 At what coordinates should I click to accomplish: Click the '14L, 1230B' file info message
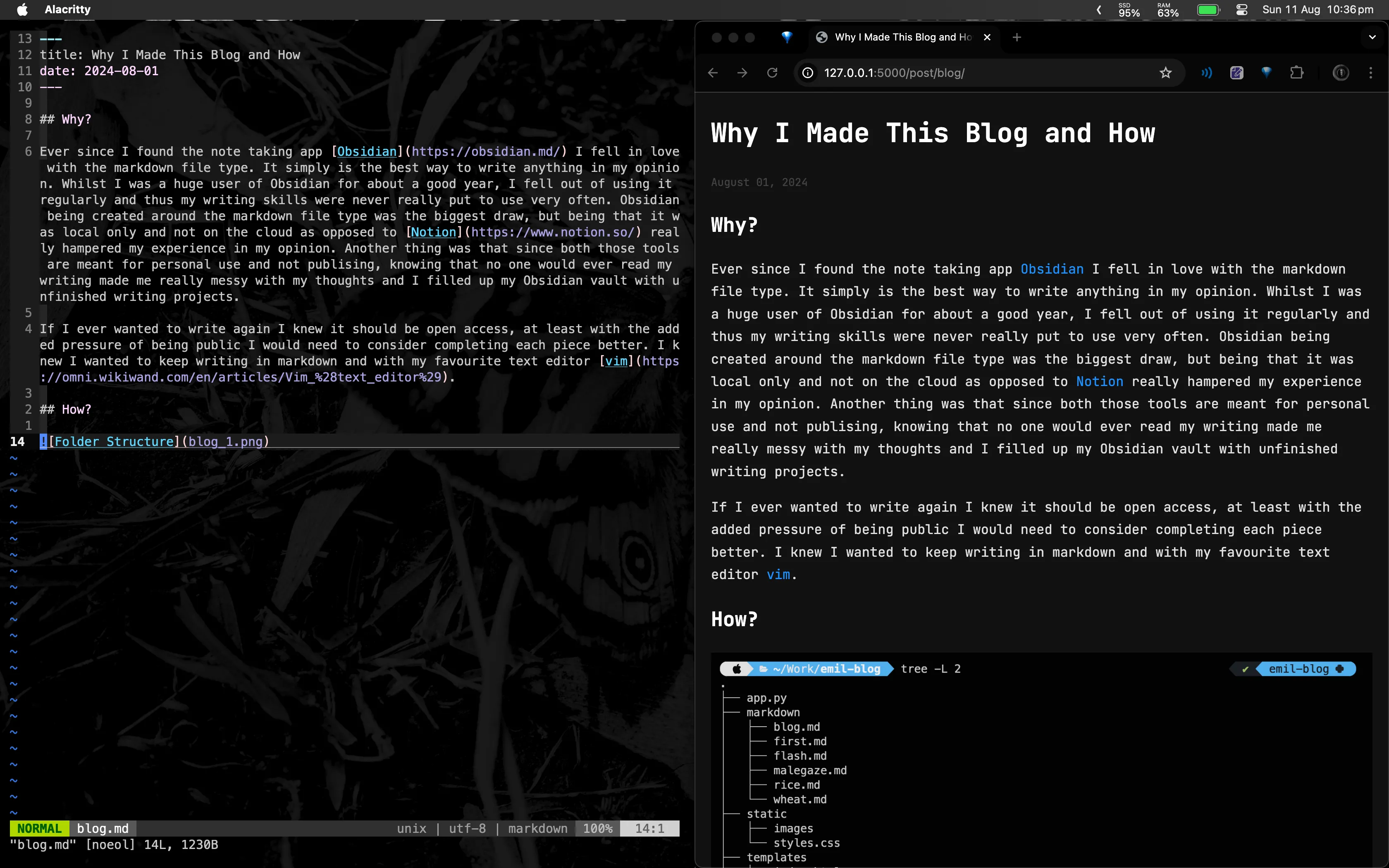(x=181, y=844)
